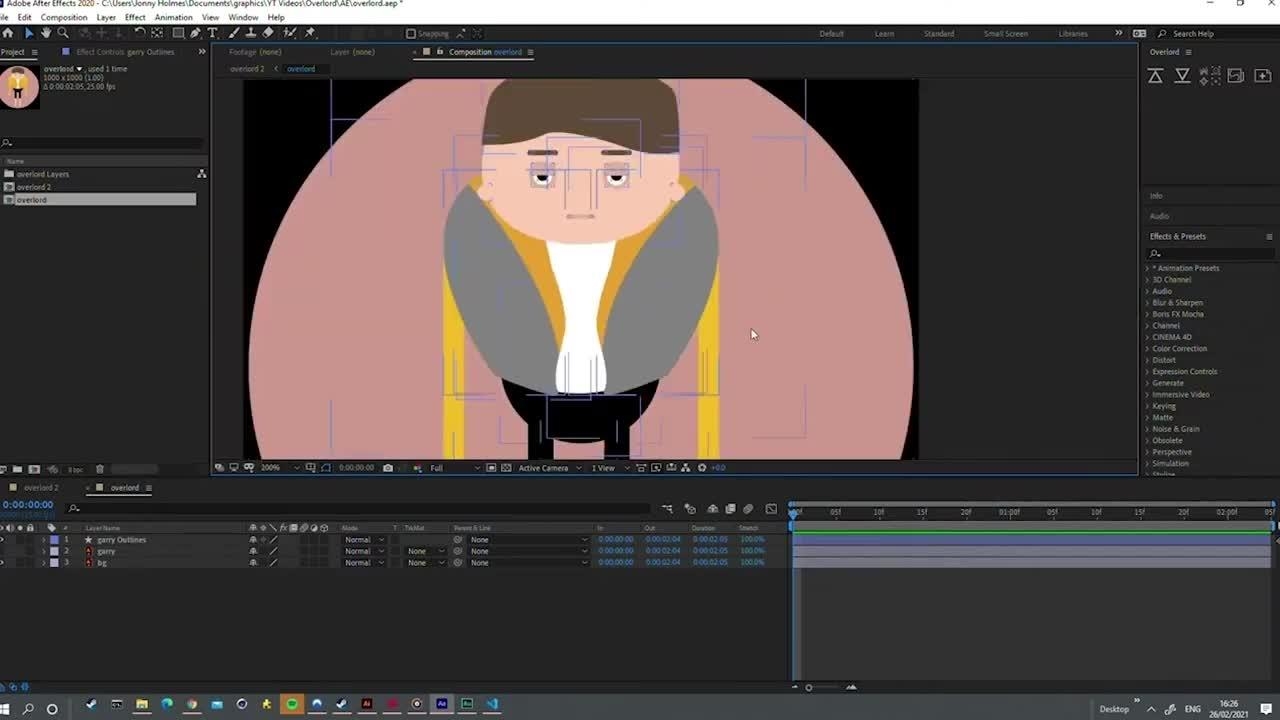Select the Hand tool in toolbar
This screenshot has height=720, width=1280.
(x=45, y=33)
